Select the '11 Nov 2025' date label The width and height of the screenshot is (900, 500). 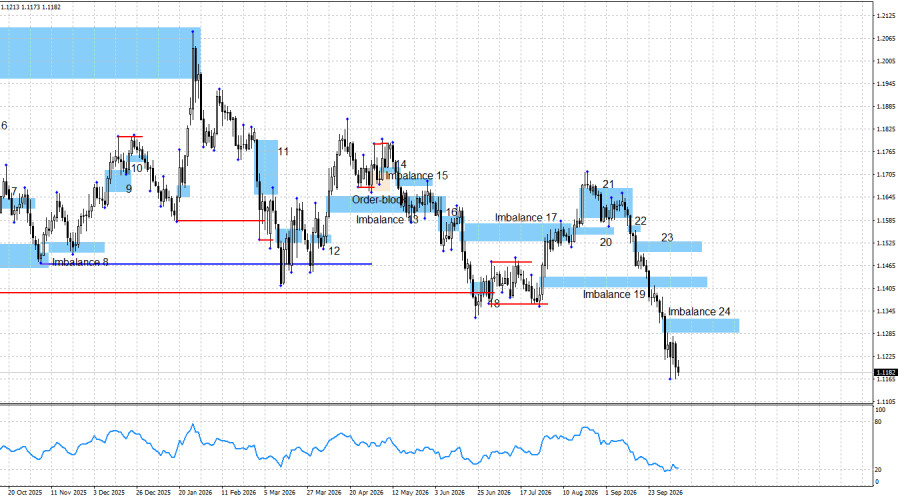pyautogui.click(x=68, y=493)
